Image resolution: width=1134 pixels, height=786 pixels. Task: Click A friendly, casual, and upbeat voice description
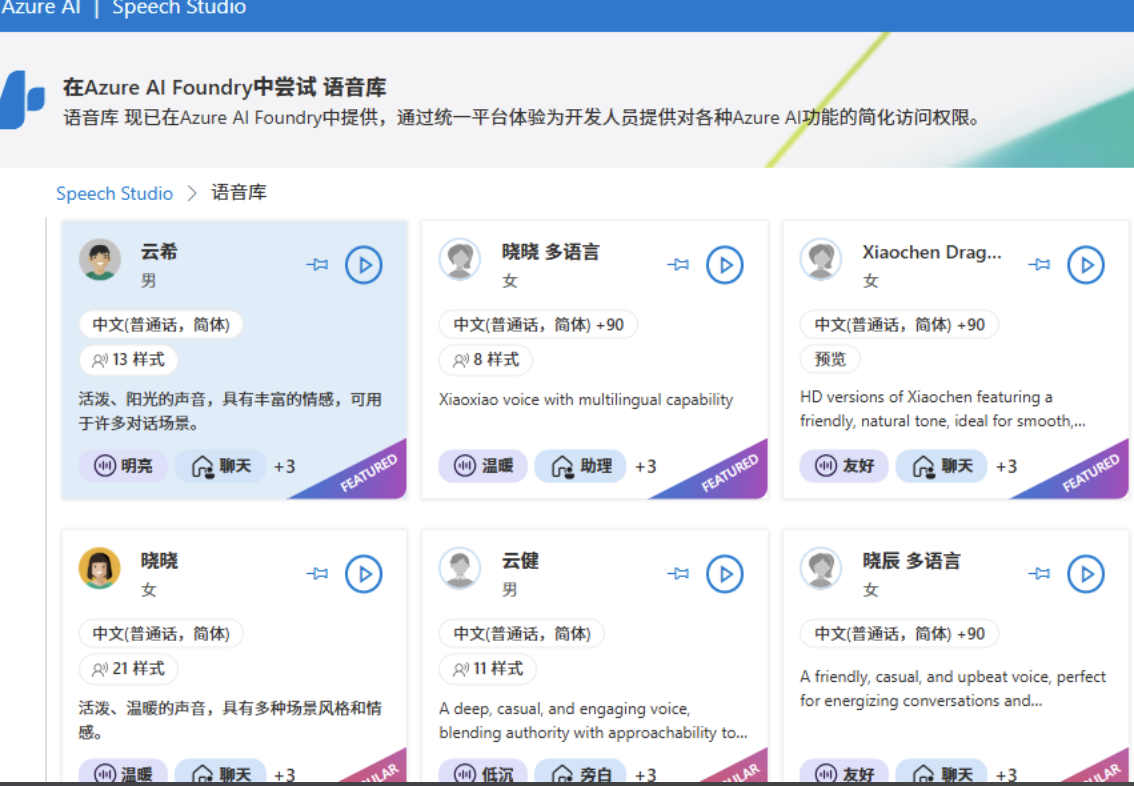click(x=952, y=688)
